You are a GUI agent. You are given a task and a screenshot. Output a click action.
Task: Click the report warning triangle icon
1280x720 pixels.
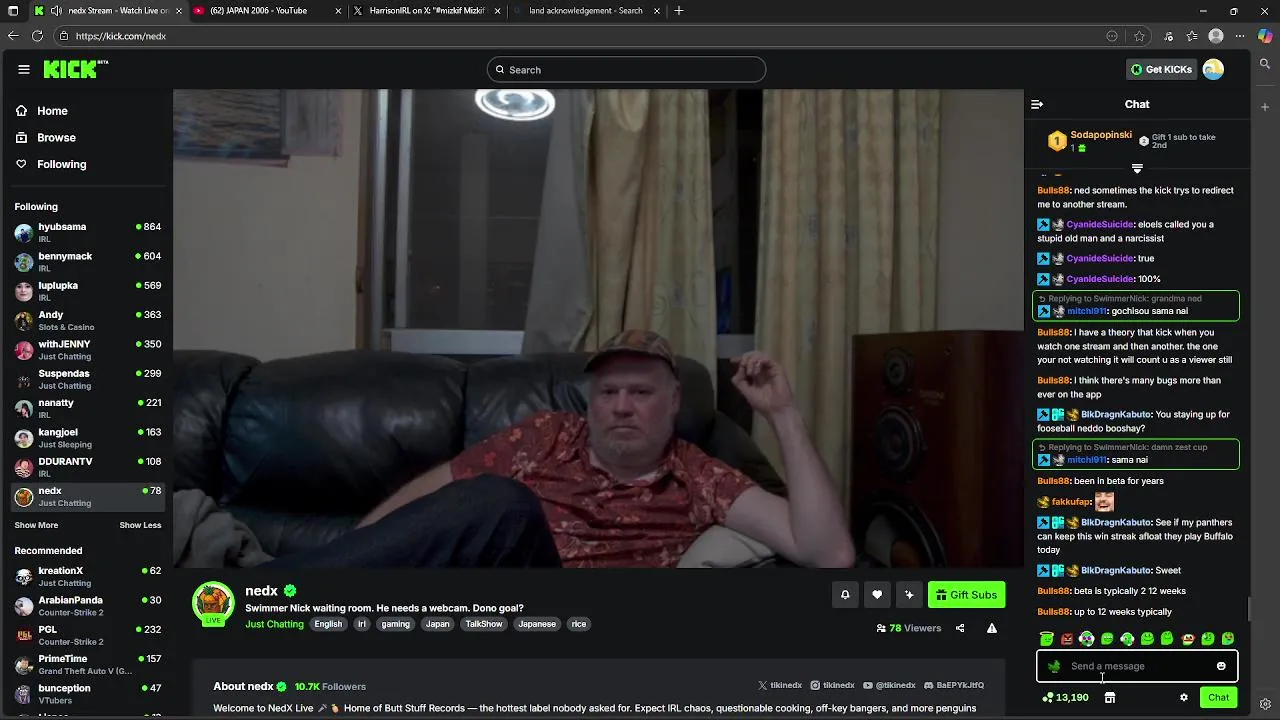coord(992,628)
